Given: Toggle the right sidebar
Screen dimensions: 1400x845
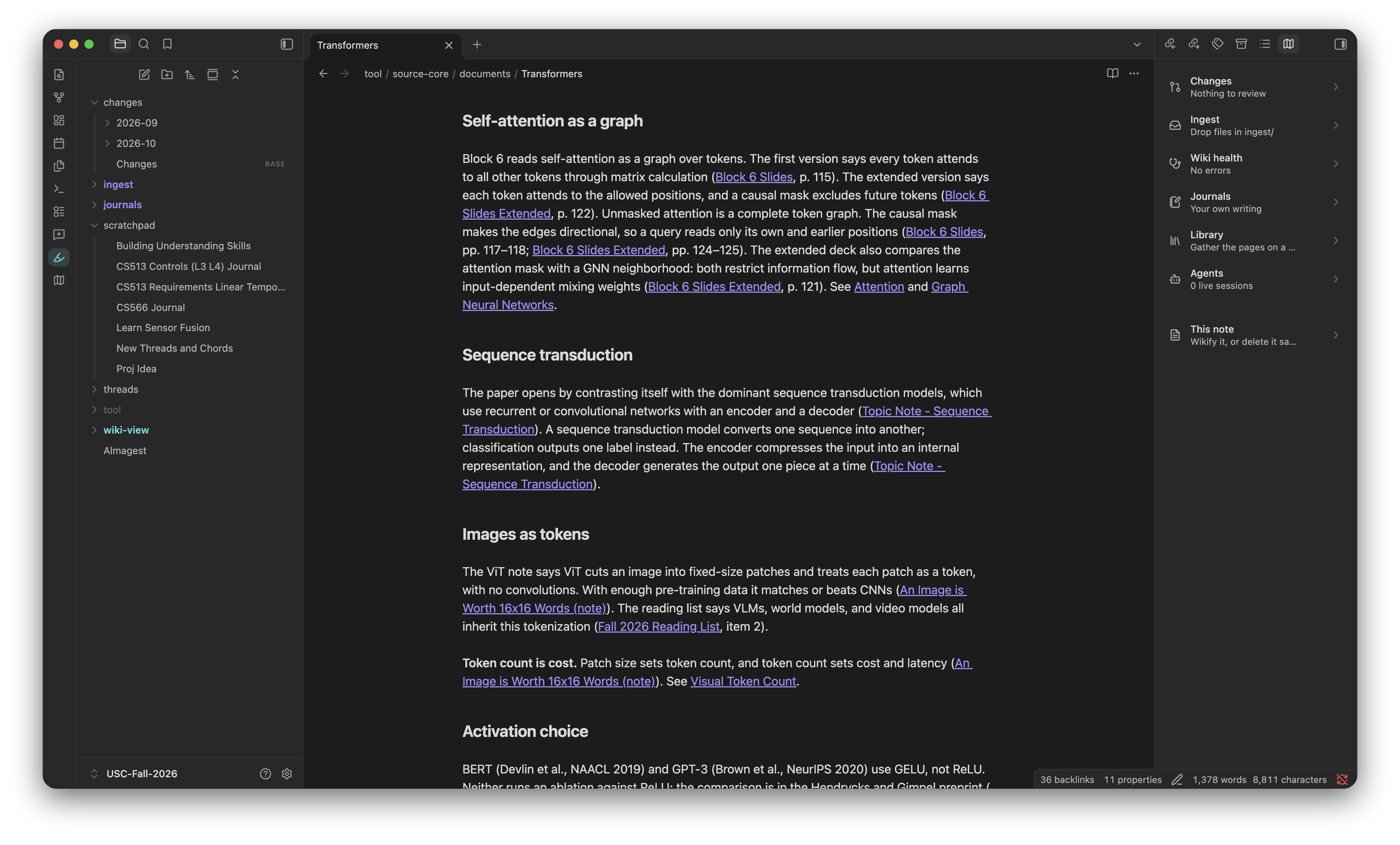Looking at the screenshot, I should tap(1340, 44).
